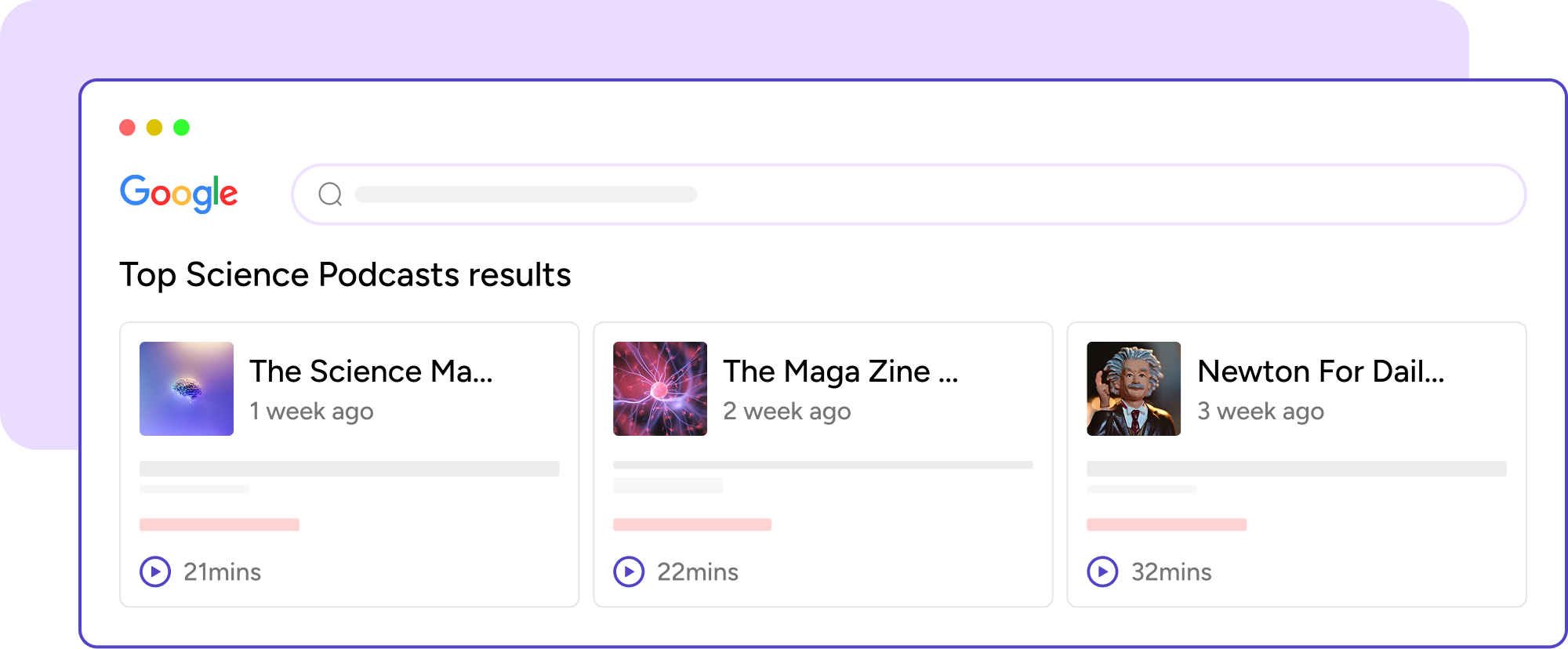Open the brain artwork thumbnail
This screenshot has width=1568, height=649.
[187, 389]
